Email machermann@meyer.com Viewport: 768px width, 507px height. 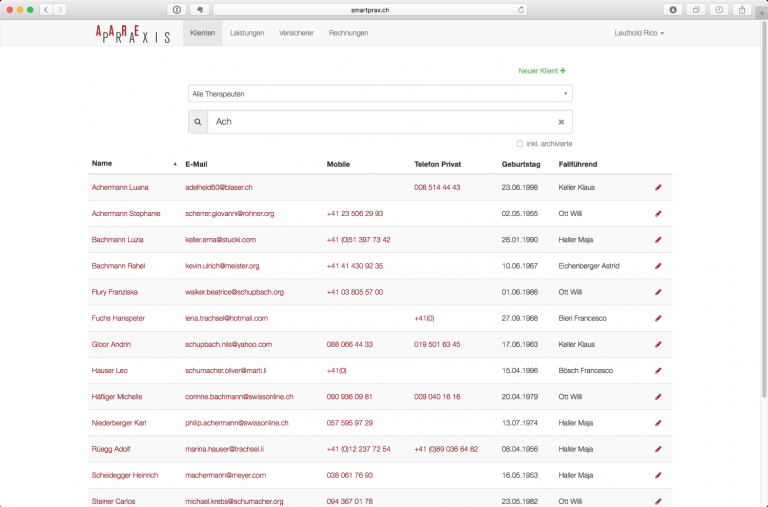[x=225, y=475]
